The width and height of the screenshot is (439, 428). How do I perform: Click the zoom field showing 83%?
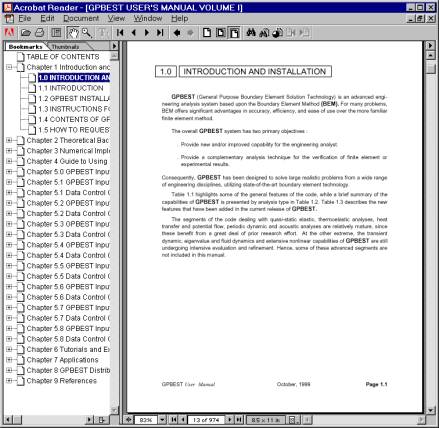pos(146,420)
